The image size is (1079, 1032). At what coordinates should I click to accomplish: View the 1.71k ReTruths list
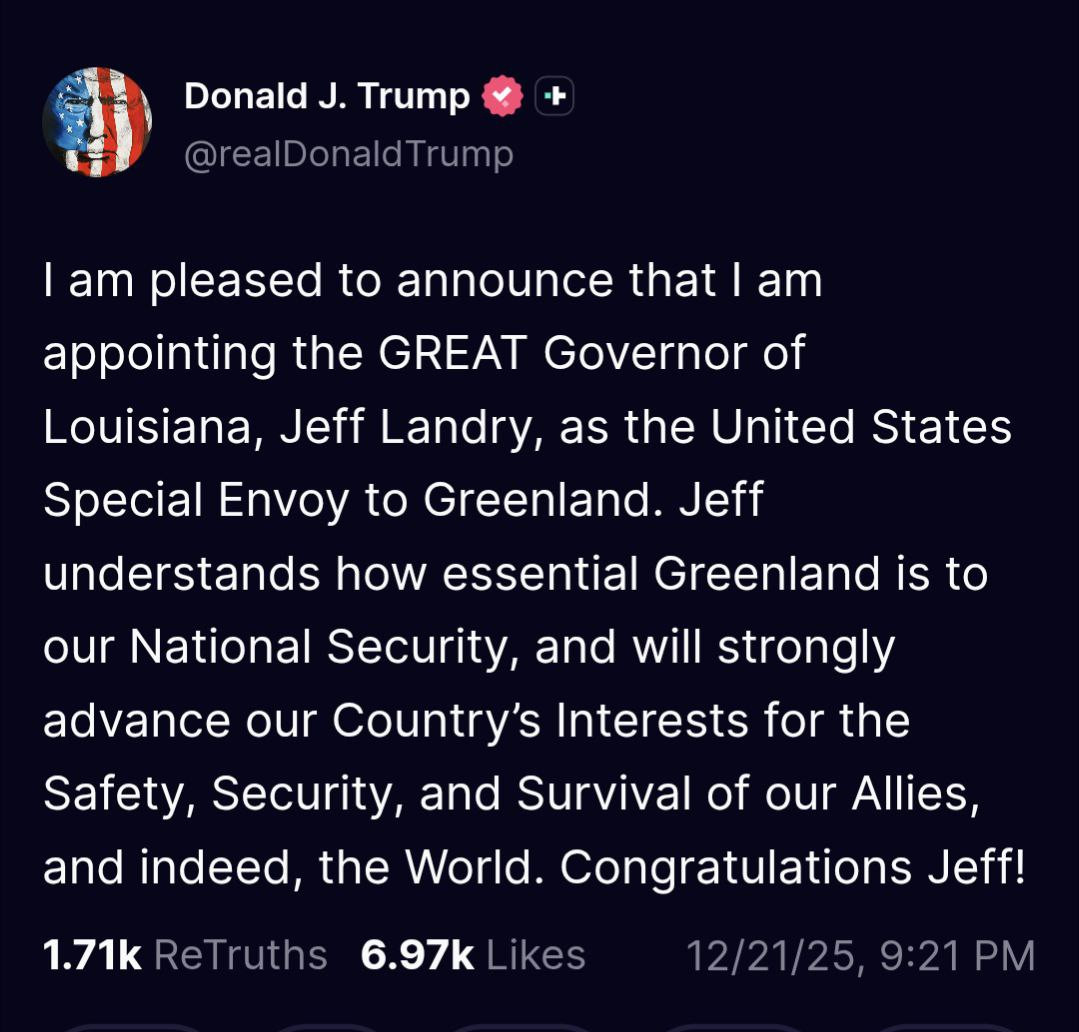point(185,955)
